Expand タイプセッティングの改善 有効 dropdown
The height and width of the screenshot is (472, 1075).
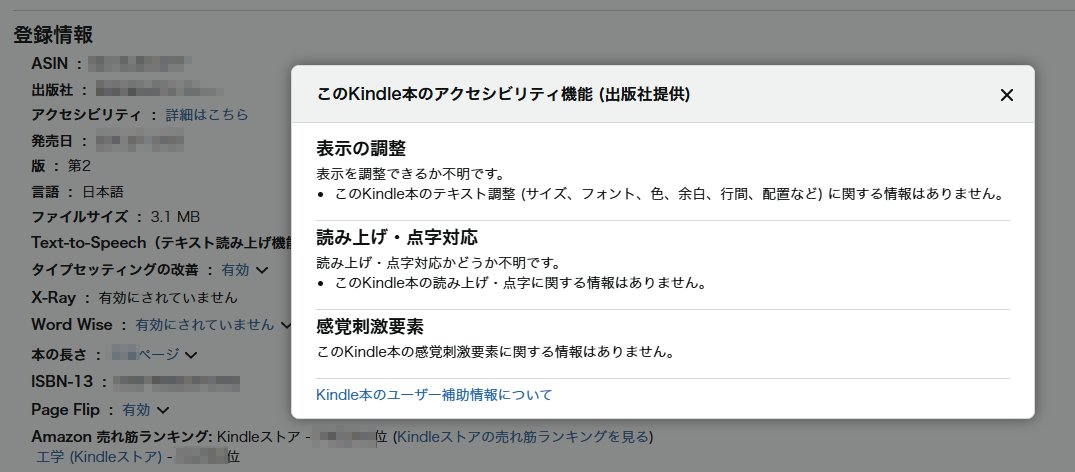tap(244, 270)
